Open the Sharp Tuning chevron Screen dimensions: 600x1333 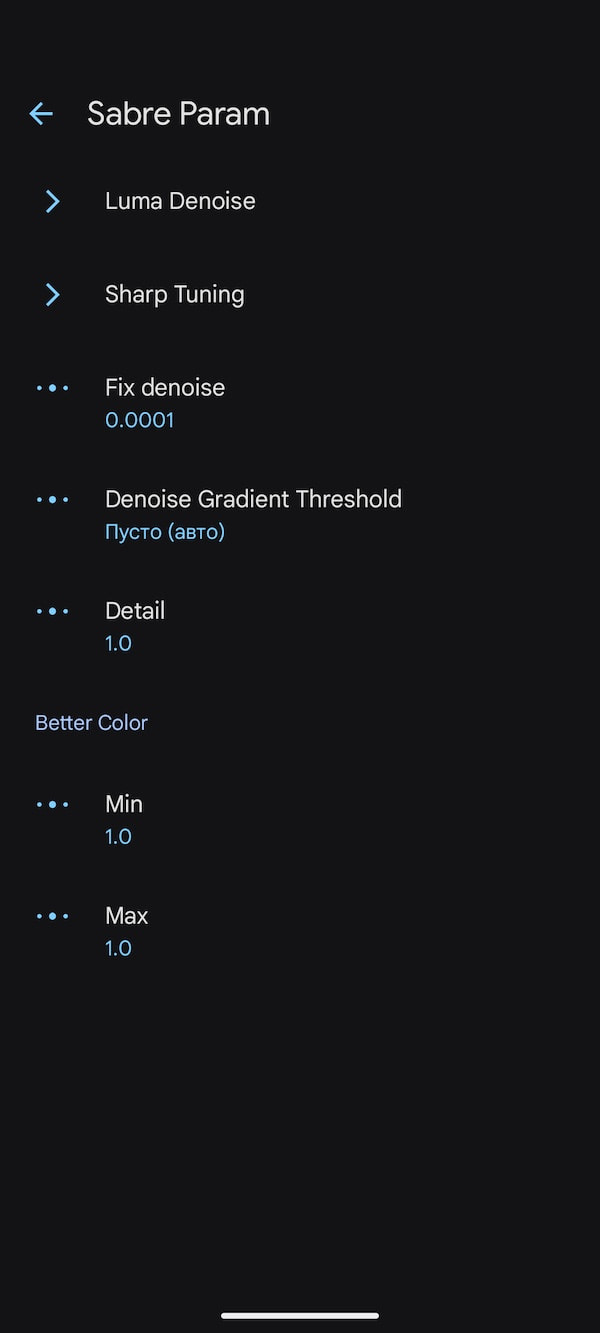[52, 294]
